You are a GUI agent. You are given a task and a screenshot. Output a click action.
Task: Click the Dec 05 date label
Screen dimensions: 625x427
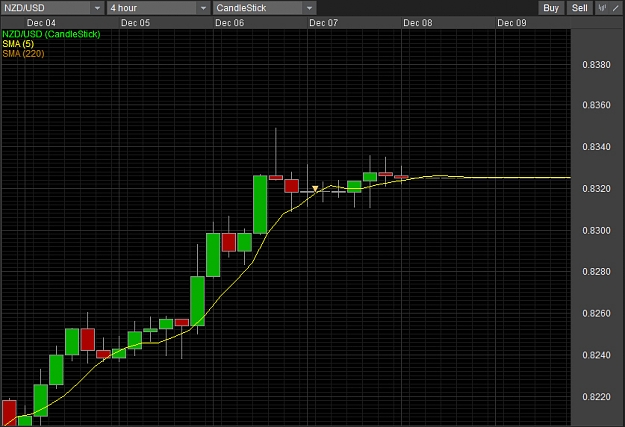[136, 23]
